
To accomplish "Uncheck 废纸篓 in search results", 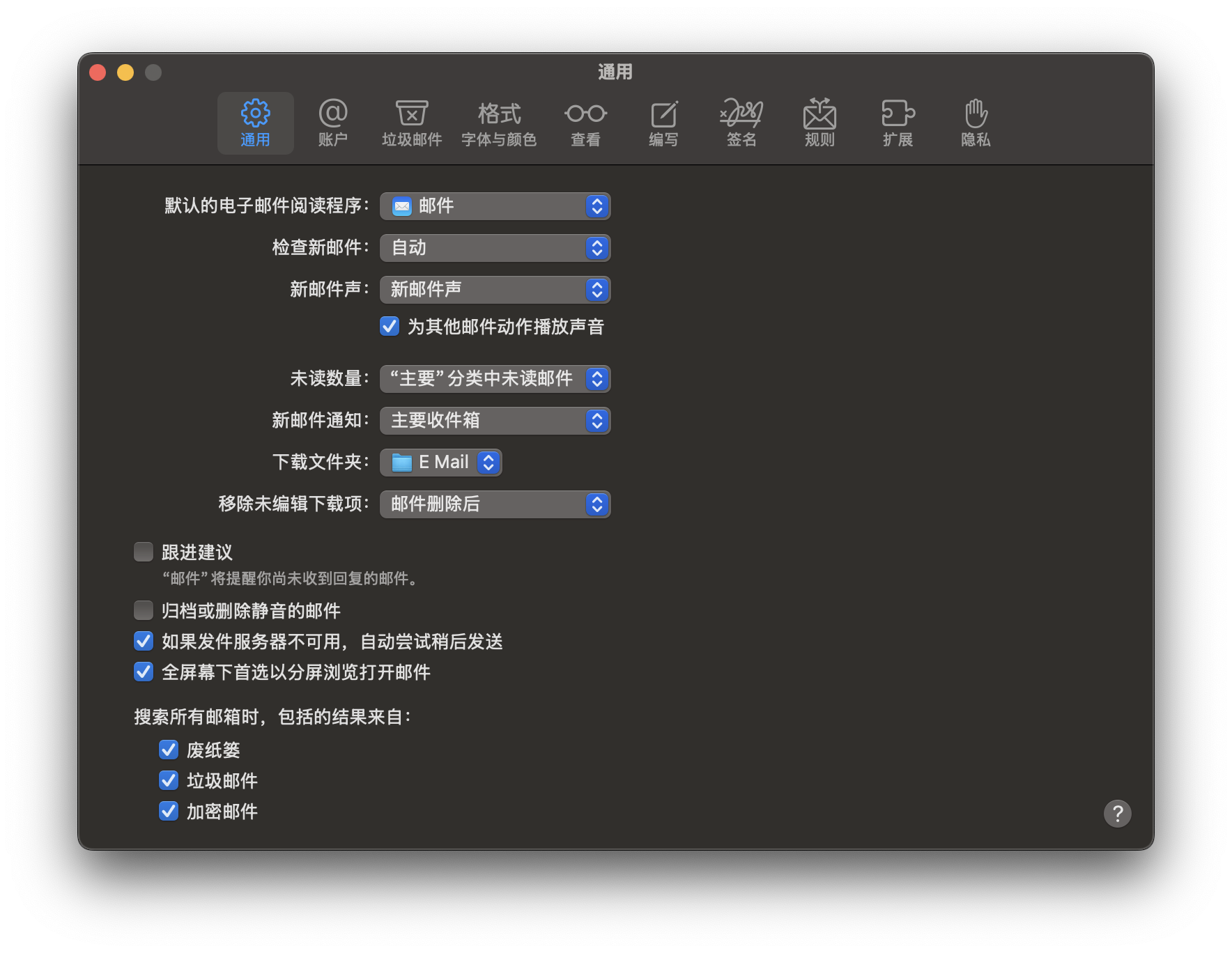I will click(x=169, y=750).
